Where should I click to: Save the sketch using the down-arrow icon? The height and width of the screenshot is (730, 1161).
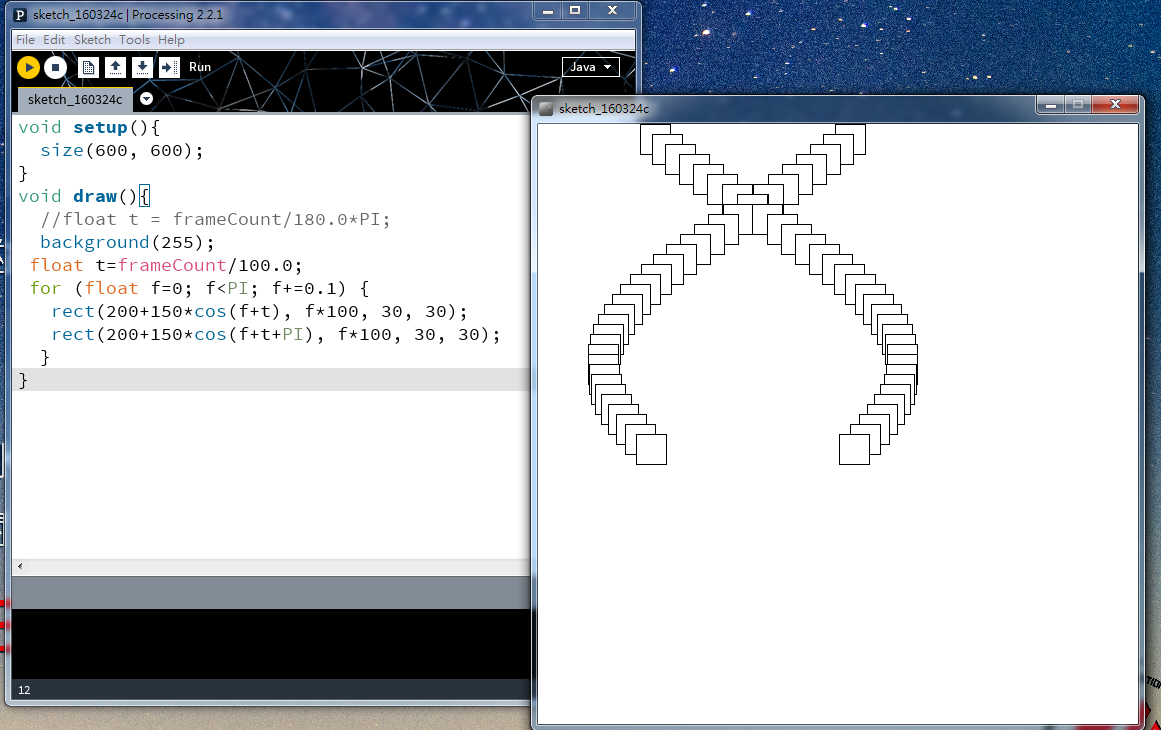[x=142, y=67]
